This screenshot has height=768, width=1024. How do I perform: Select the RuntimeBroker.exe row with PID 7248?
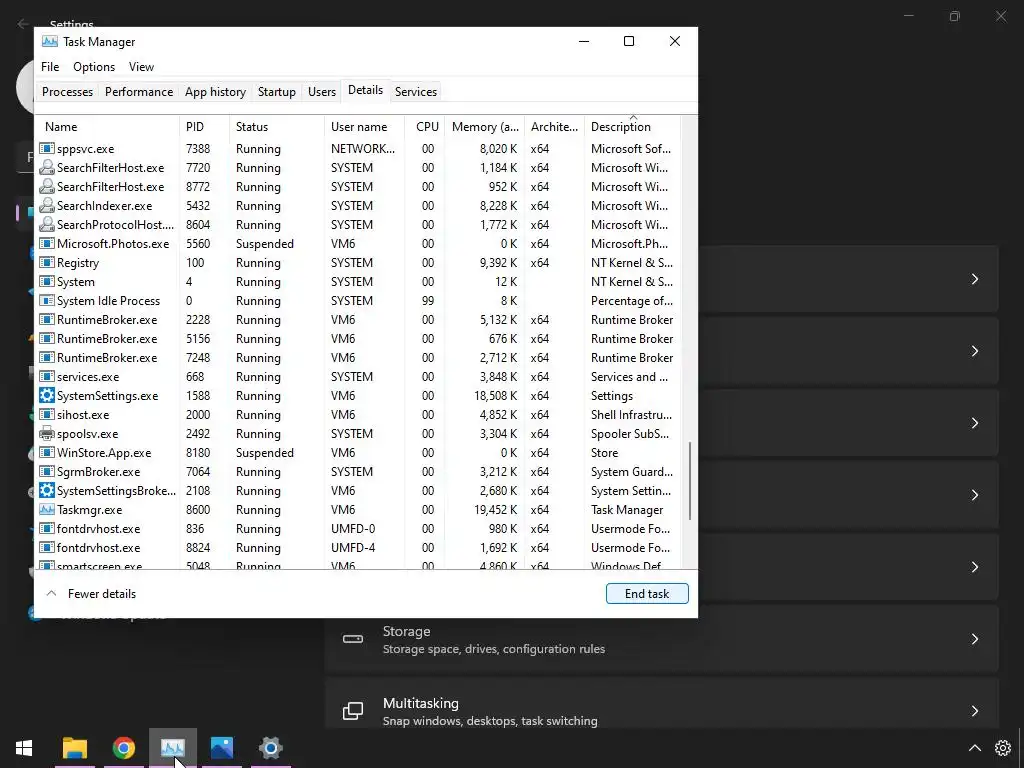(358, 358)
